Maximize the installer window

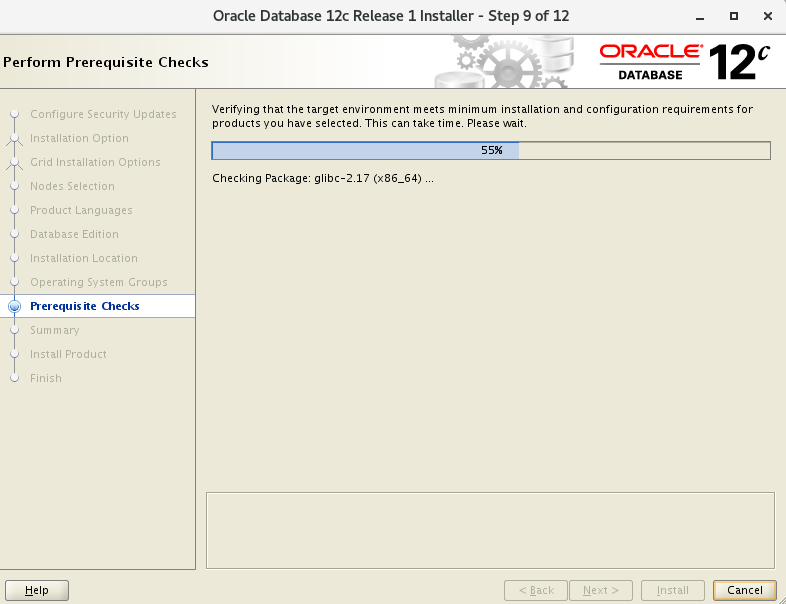coord(733,16)
